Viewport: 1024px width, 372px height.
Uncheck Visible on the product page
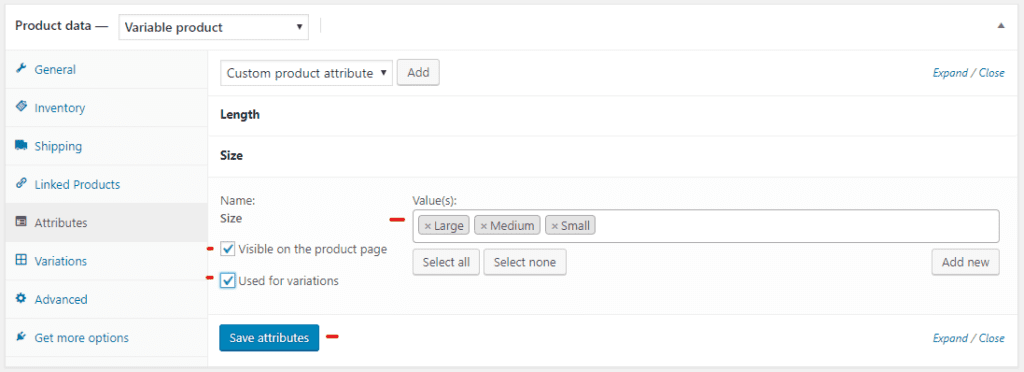click(x=228, y=249)
